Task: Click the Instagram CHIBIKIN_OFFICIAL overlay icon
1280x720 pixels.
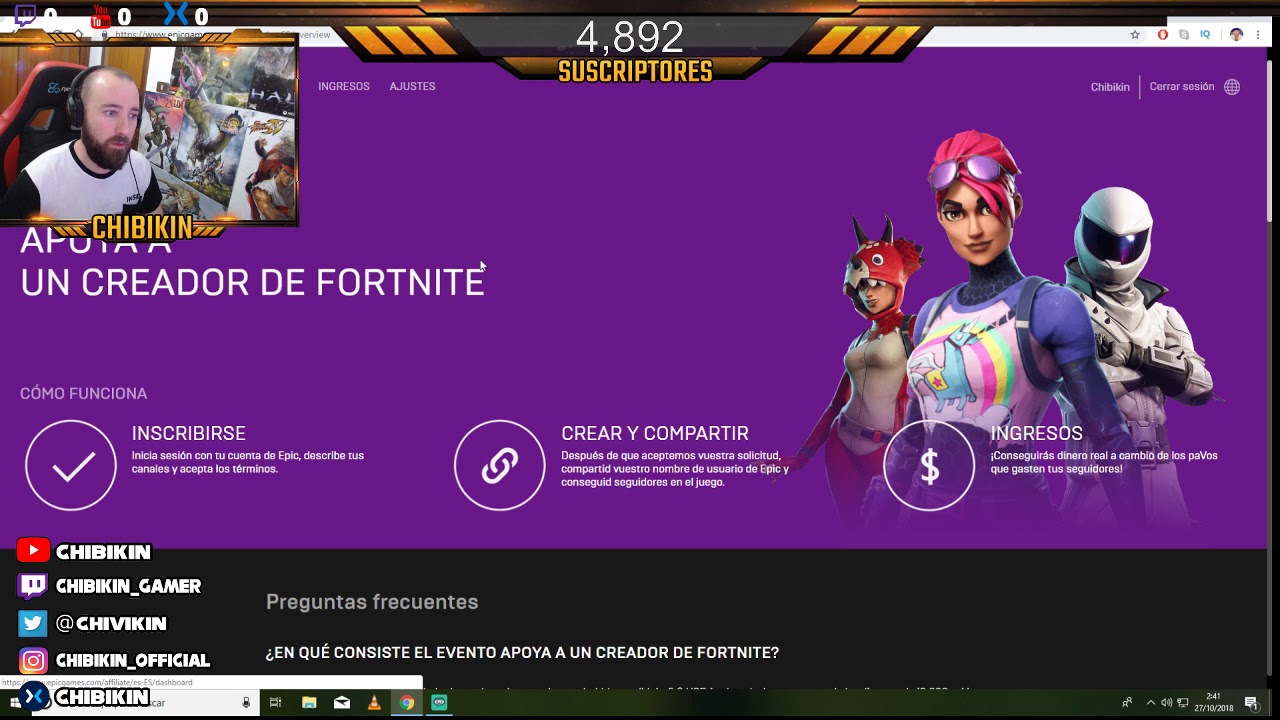Action: [x=33, y=661]
